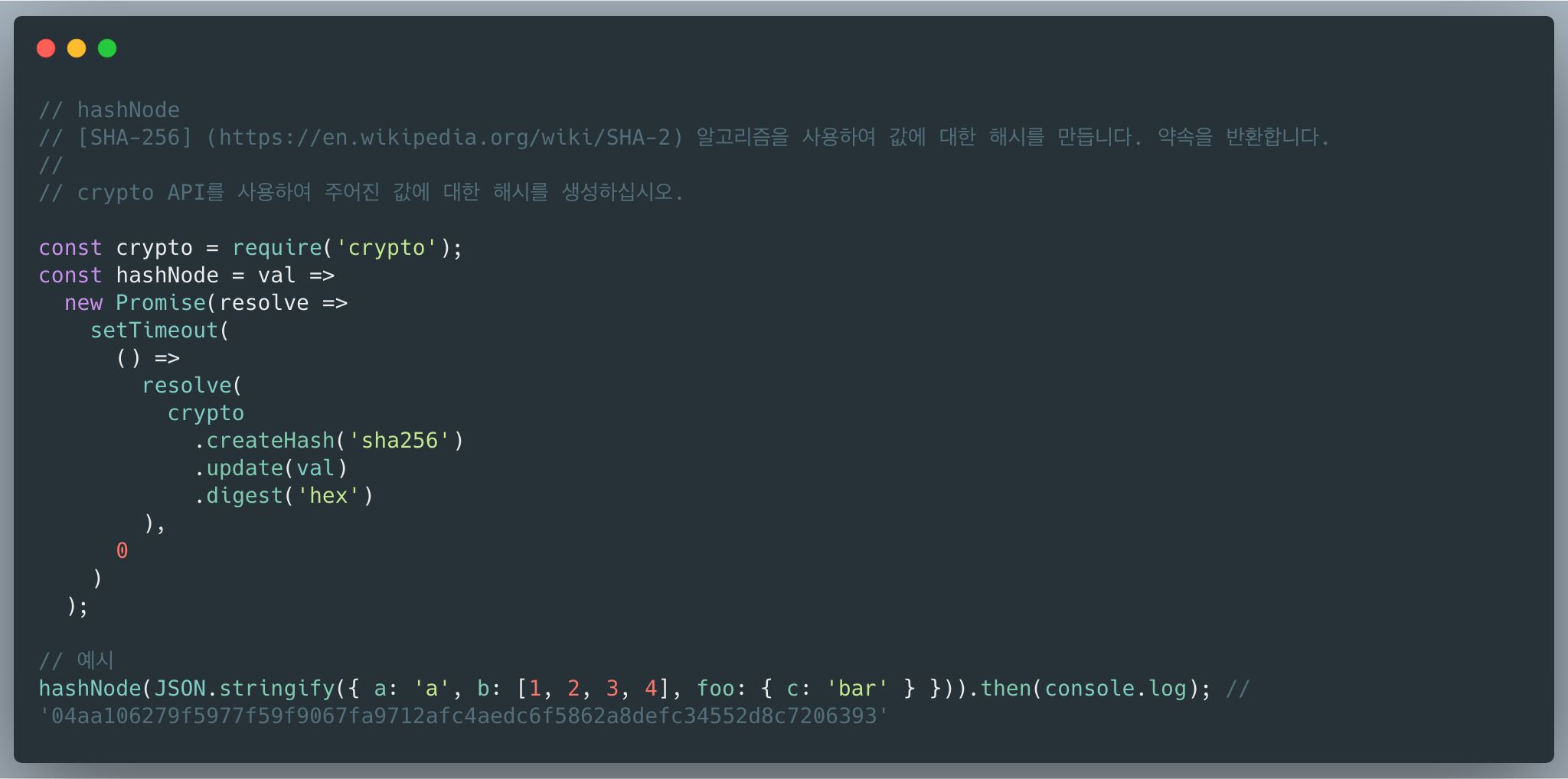Click the Wikipedia SHA-2 URL in the comment
The width and height of the screenshot is (1568, 779).
pyautogui.click(x=445, y=138)
